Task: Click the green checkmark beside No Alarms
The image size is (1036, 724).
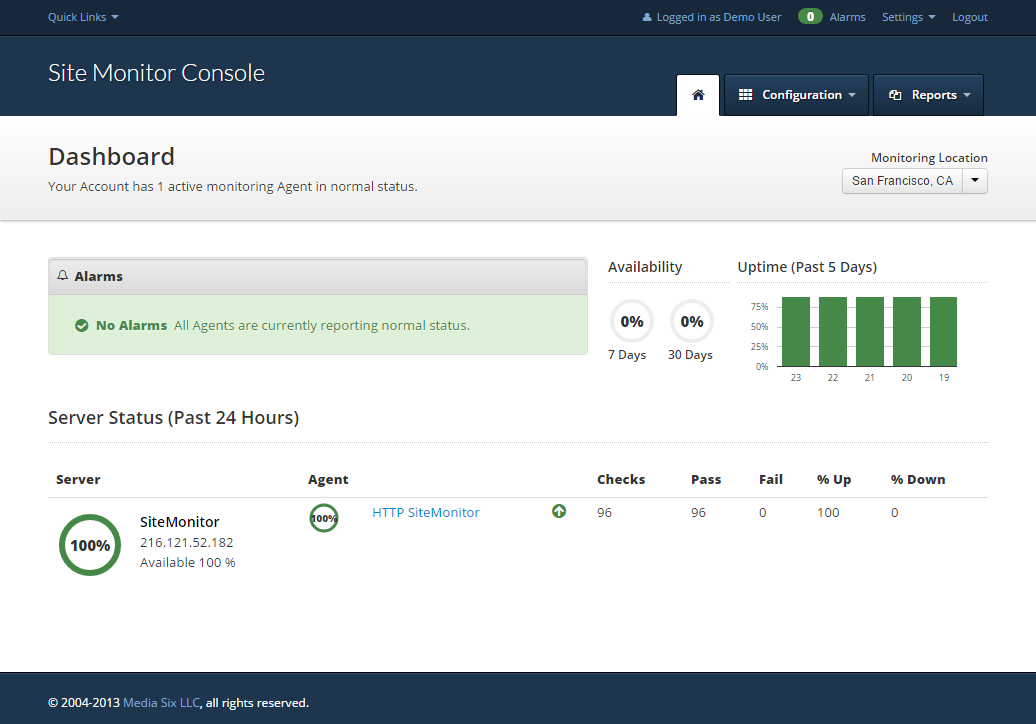Action: [82, 325]
